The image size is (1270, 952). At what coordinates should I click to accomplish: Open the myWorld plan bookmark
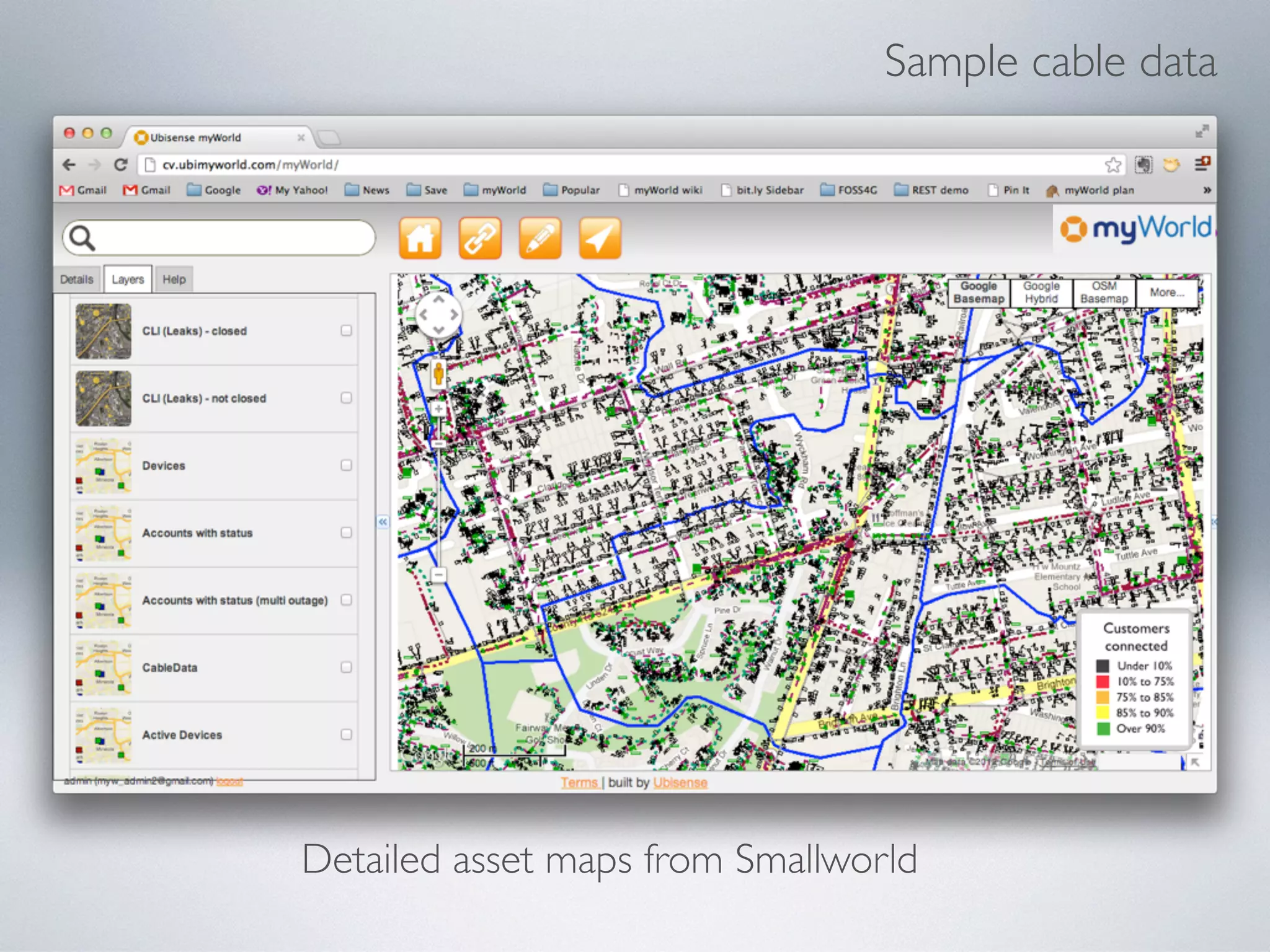coord(1090,190)
